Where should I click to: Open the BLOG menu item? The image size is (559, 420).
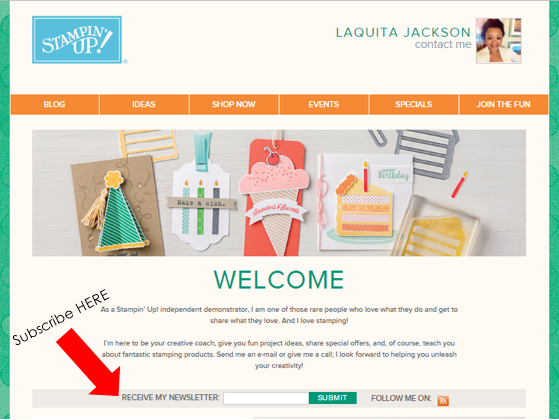click(x=55, y=104)
